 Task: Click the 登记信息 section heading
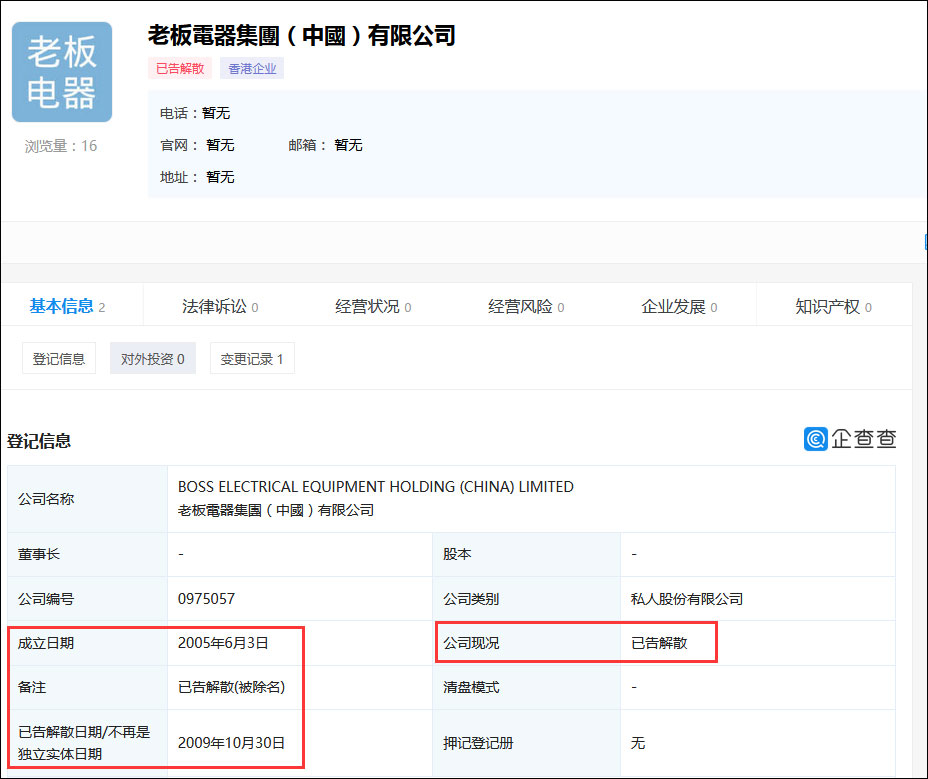(39, 440)
